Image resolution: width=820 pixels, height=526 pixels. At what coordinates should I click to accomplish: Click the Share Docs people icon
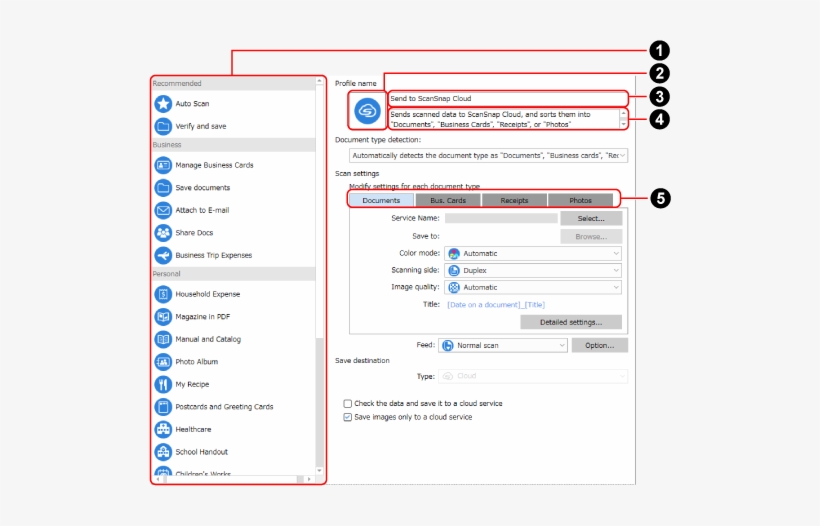pyautogui.click(x=163, y=233)
